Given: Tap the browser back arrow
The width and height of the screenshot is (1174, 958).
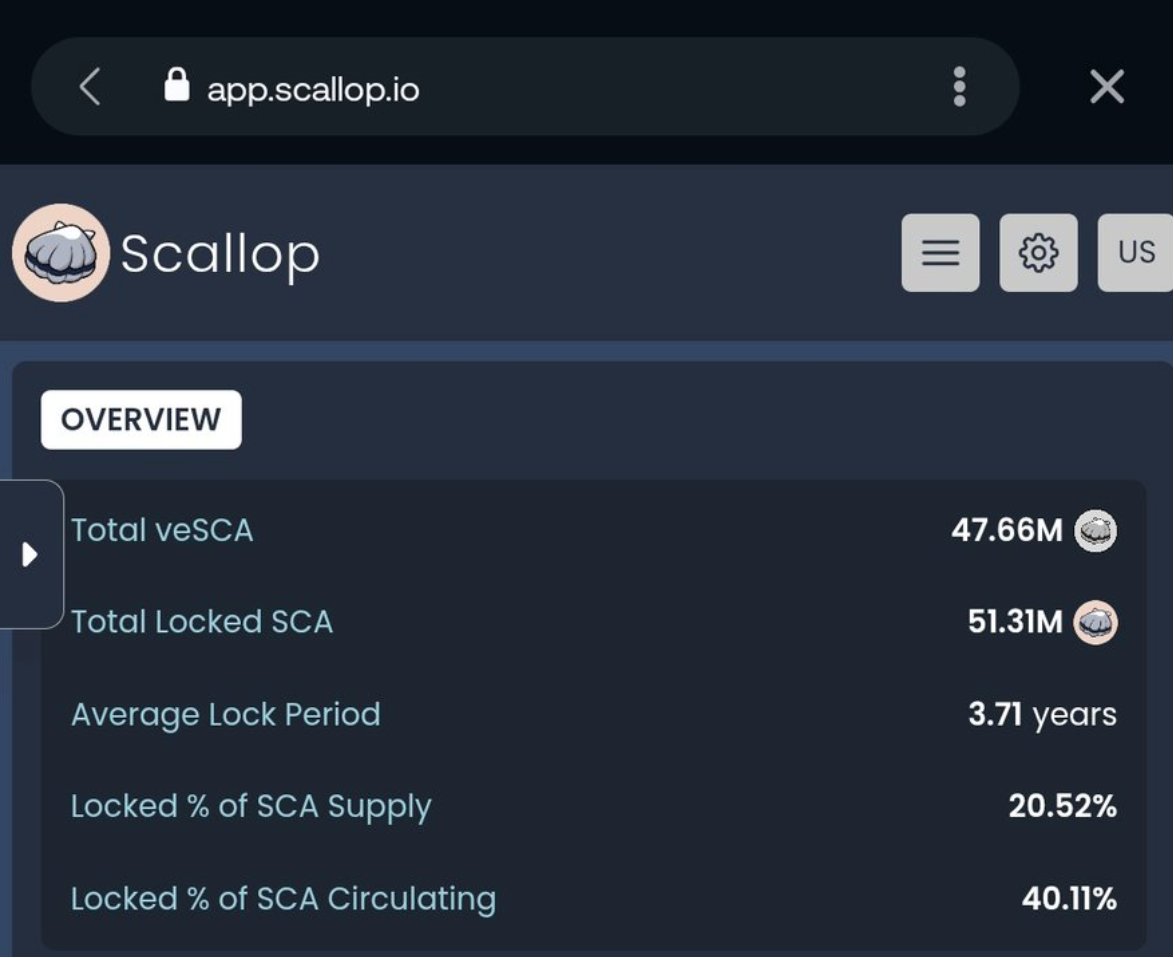Looking at the screenshot, I should coord(90,88).
